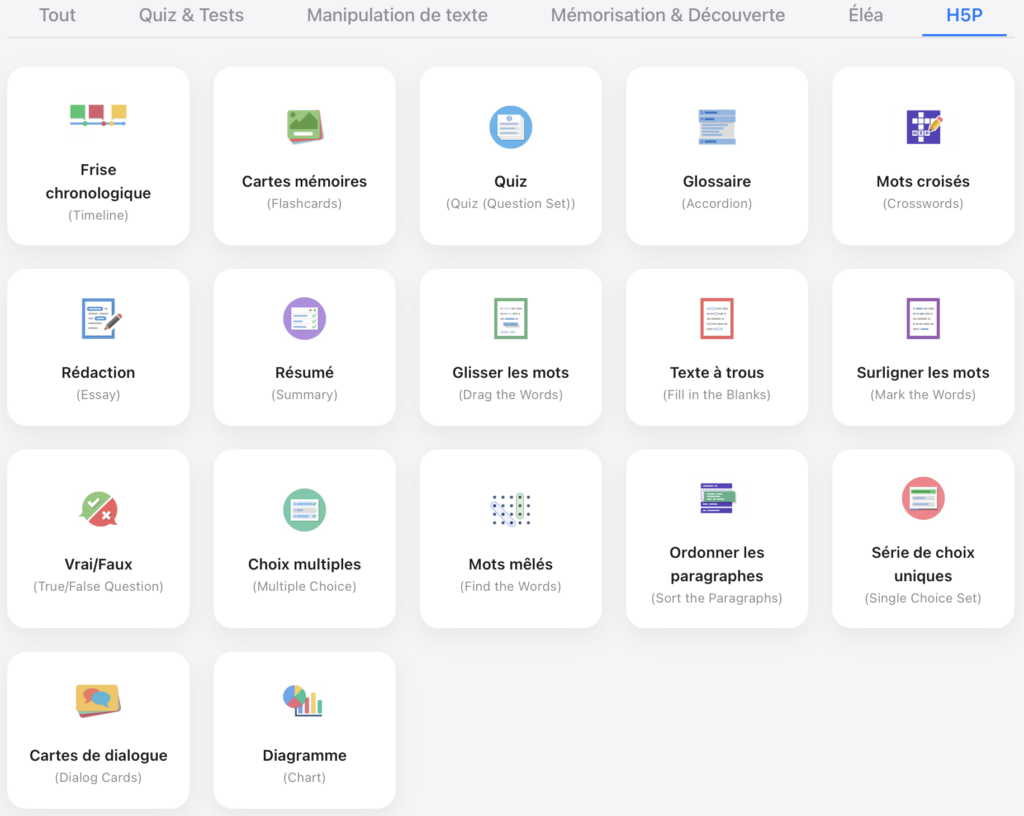Select the Cartes mémoires flashcards icon
The width and height of the screenshot is (1024, 816).
304,127
